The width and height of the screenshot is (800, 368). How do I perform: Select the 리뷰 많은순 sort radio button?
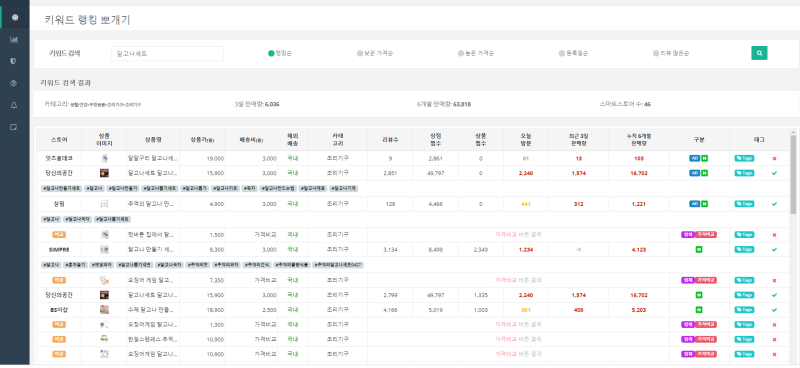click(x=656, y=53)
